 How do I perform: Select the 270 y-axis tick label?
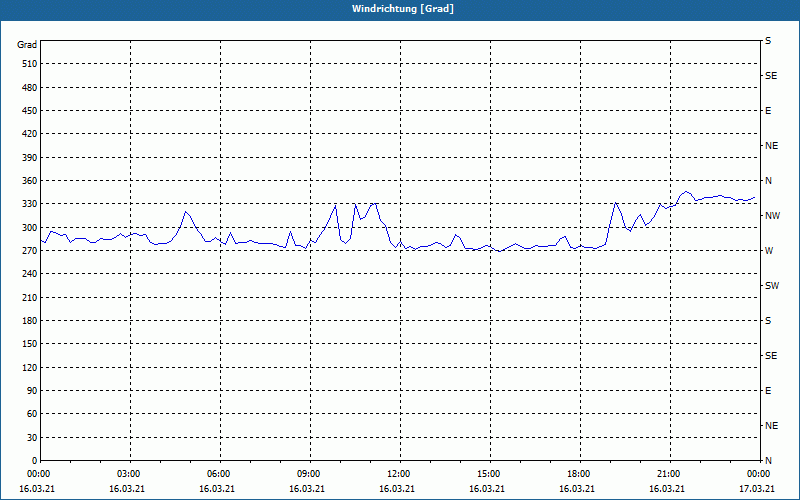[30, 251]
